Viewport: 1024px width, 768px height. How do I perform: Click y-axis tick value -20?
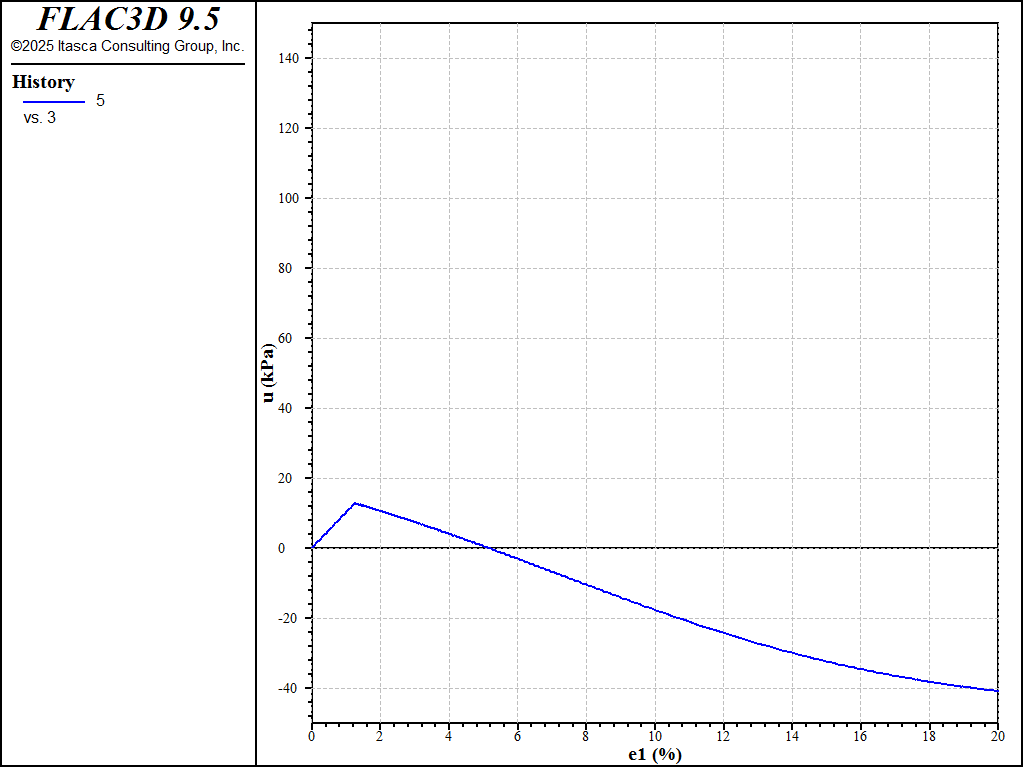pos(289,618)
